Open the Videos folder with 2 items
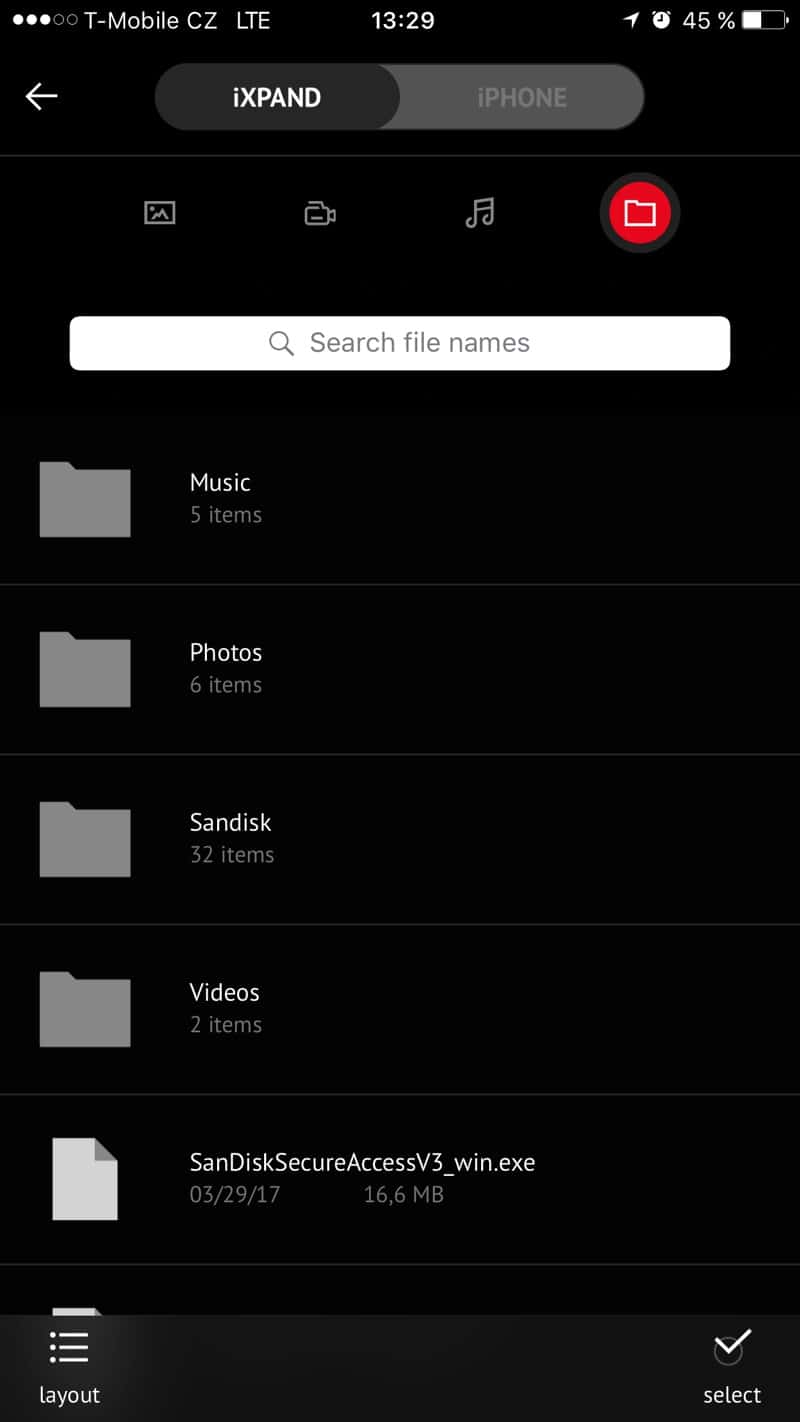This screenshot has height=1422, width=800. click(400, 1008)
